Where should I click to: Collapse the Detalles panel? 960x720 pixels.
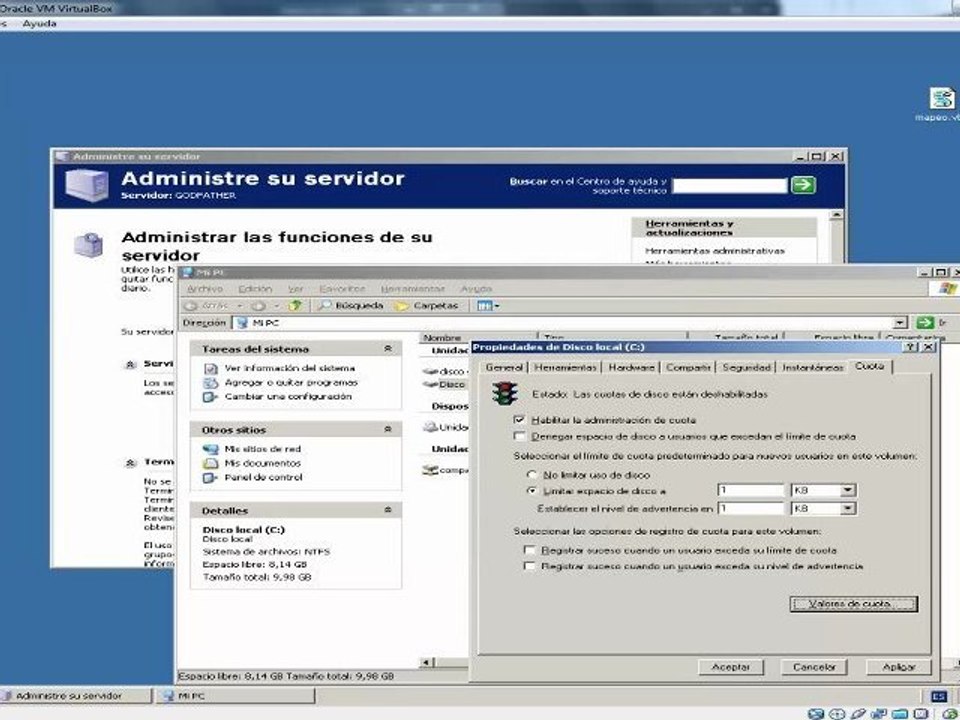388,510
